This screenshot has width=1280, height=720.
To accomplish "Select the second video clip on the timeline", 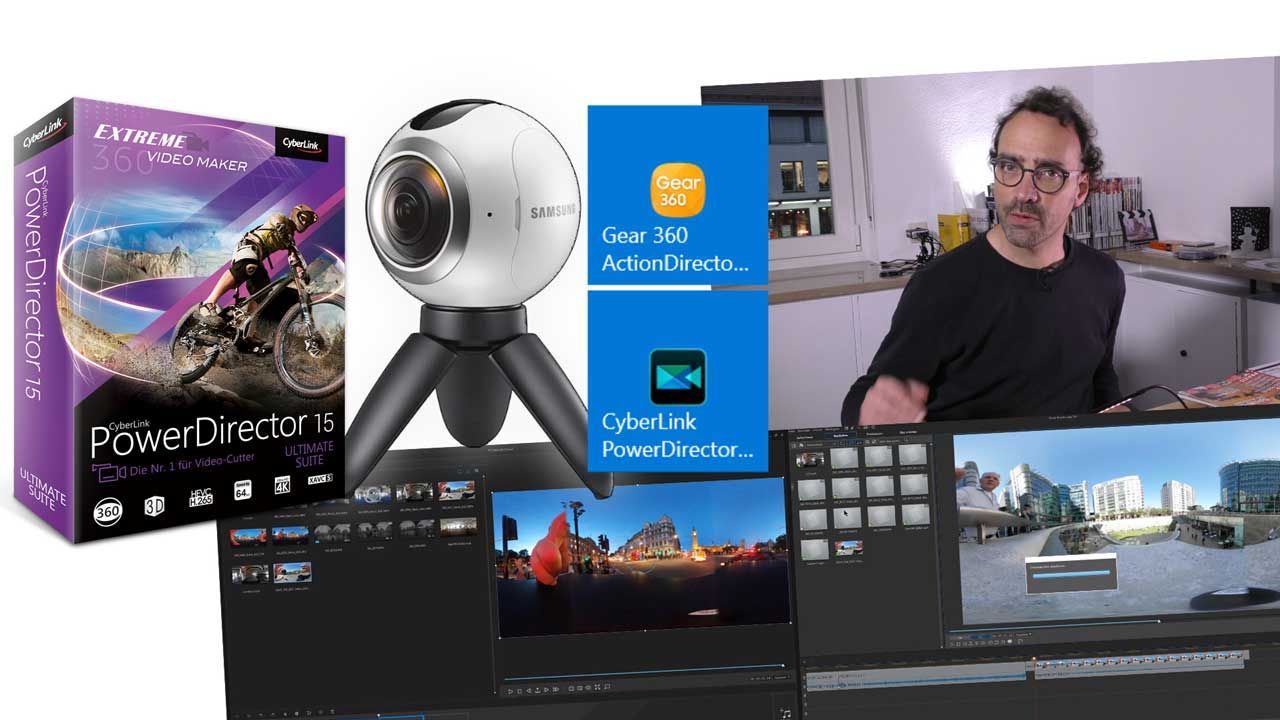I will tap(1140, 661).
